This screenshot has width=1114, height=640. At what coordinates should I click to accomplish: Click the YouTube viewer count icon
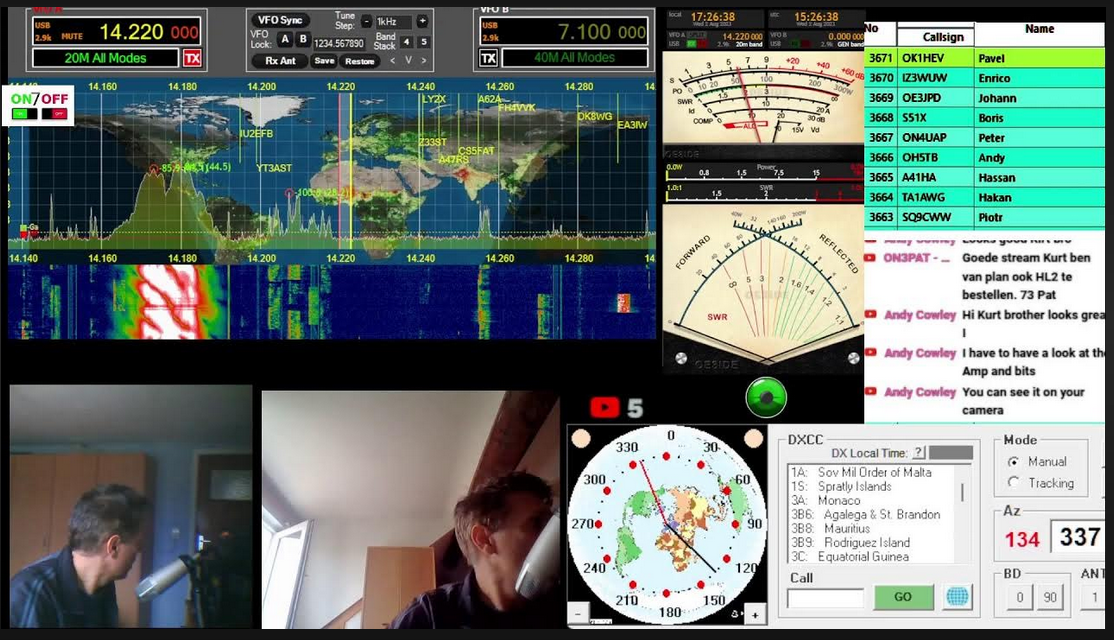click(x=605, y=407)
